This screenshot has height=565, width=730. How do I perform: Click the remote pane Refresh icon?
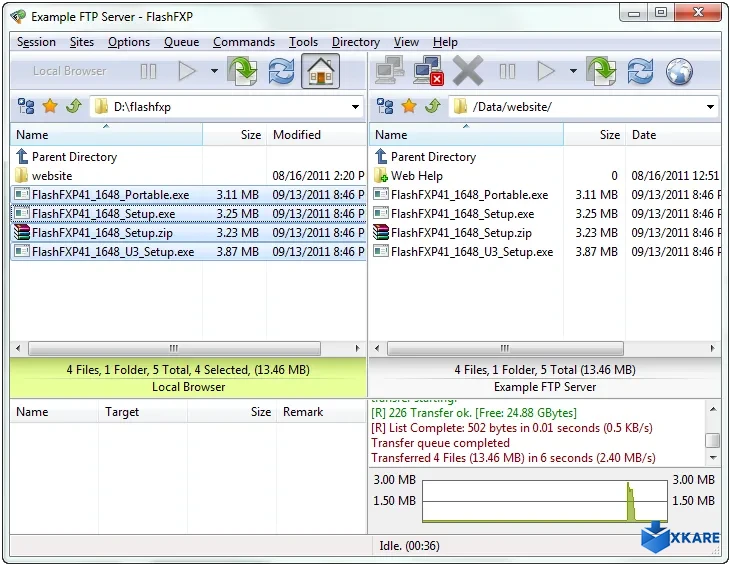[x=640, y=71]
